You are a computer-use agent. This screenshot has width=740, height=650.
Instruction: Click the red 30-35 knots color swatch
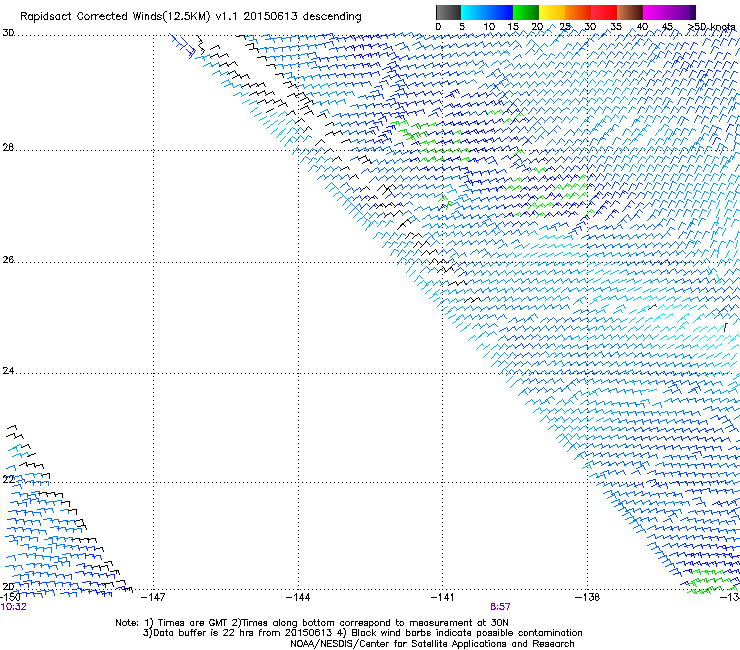[604, 12]
